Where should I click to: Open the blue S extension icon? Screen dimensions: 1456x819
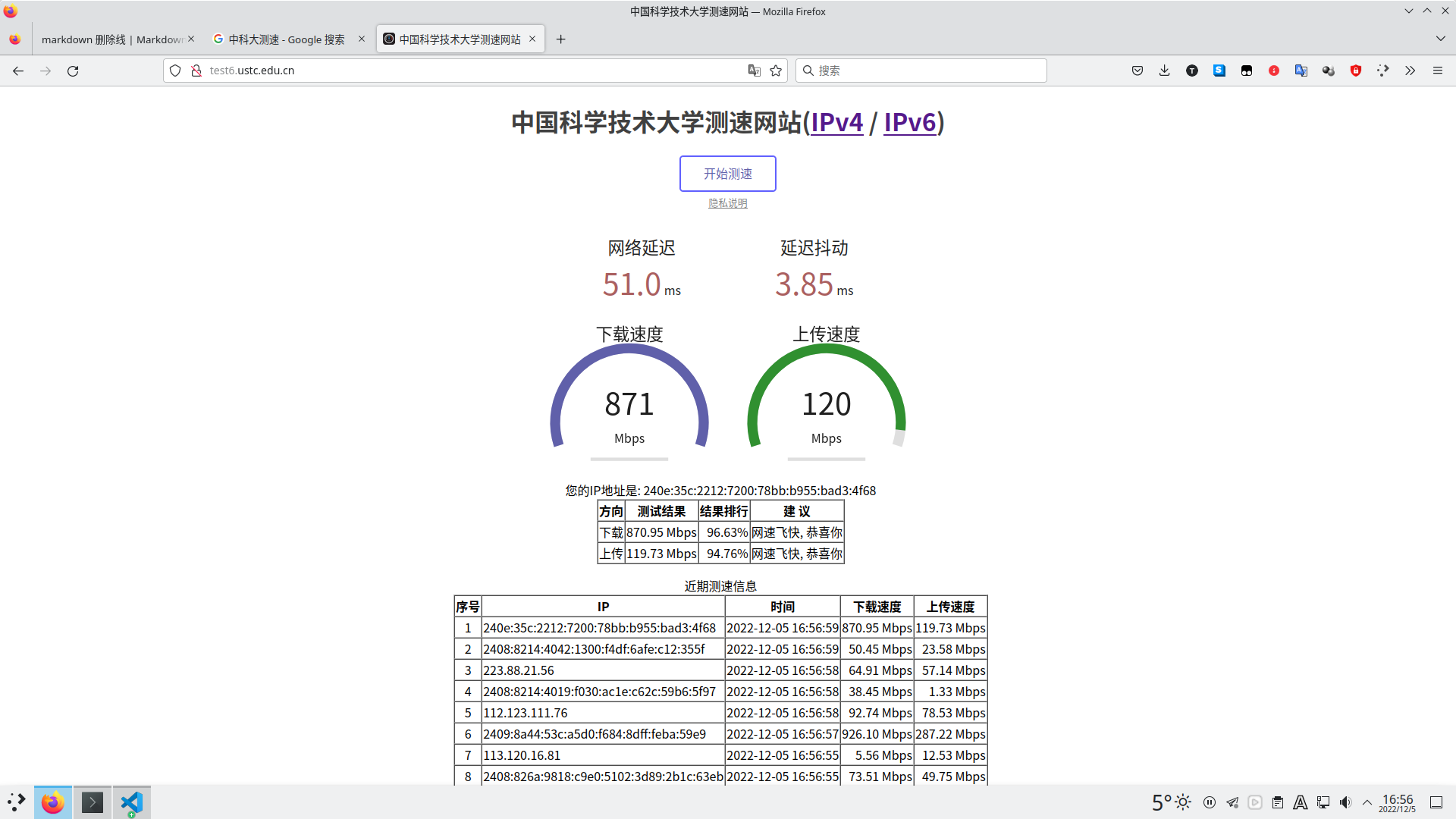(x=1219, y=71)
